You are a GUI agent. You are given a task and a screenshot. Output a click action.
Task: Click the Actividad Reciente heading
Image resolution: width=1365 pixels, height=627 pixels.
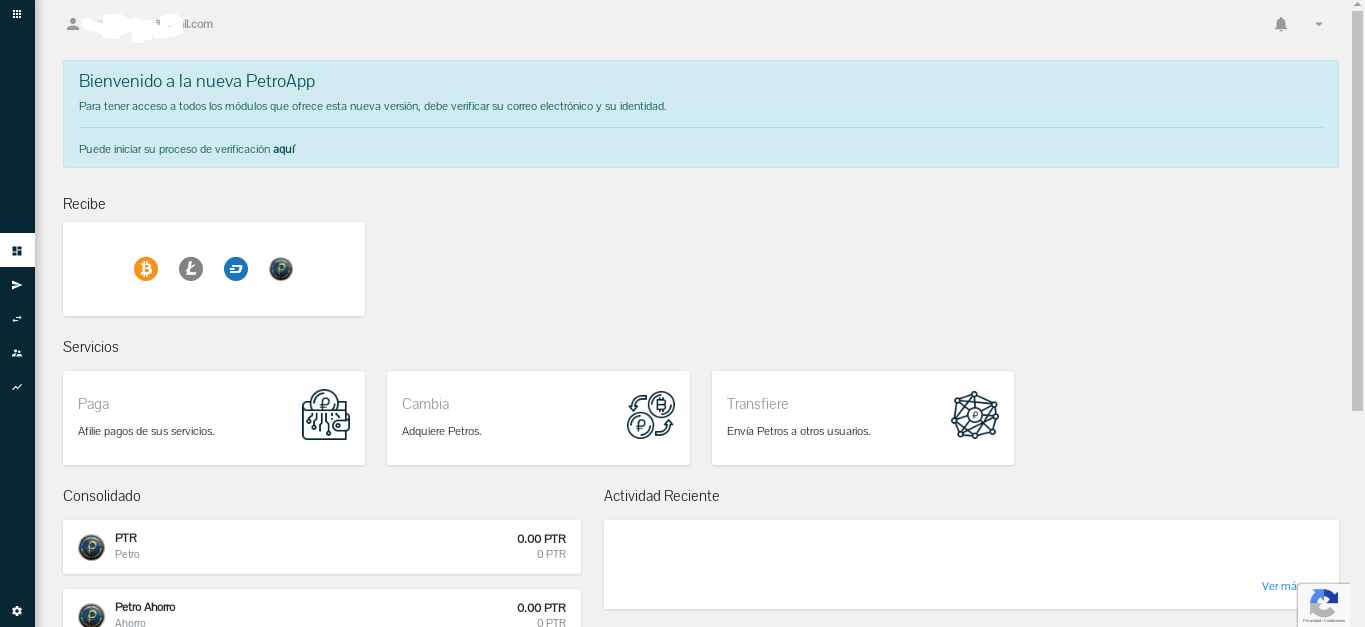[x=662, y=496]
